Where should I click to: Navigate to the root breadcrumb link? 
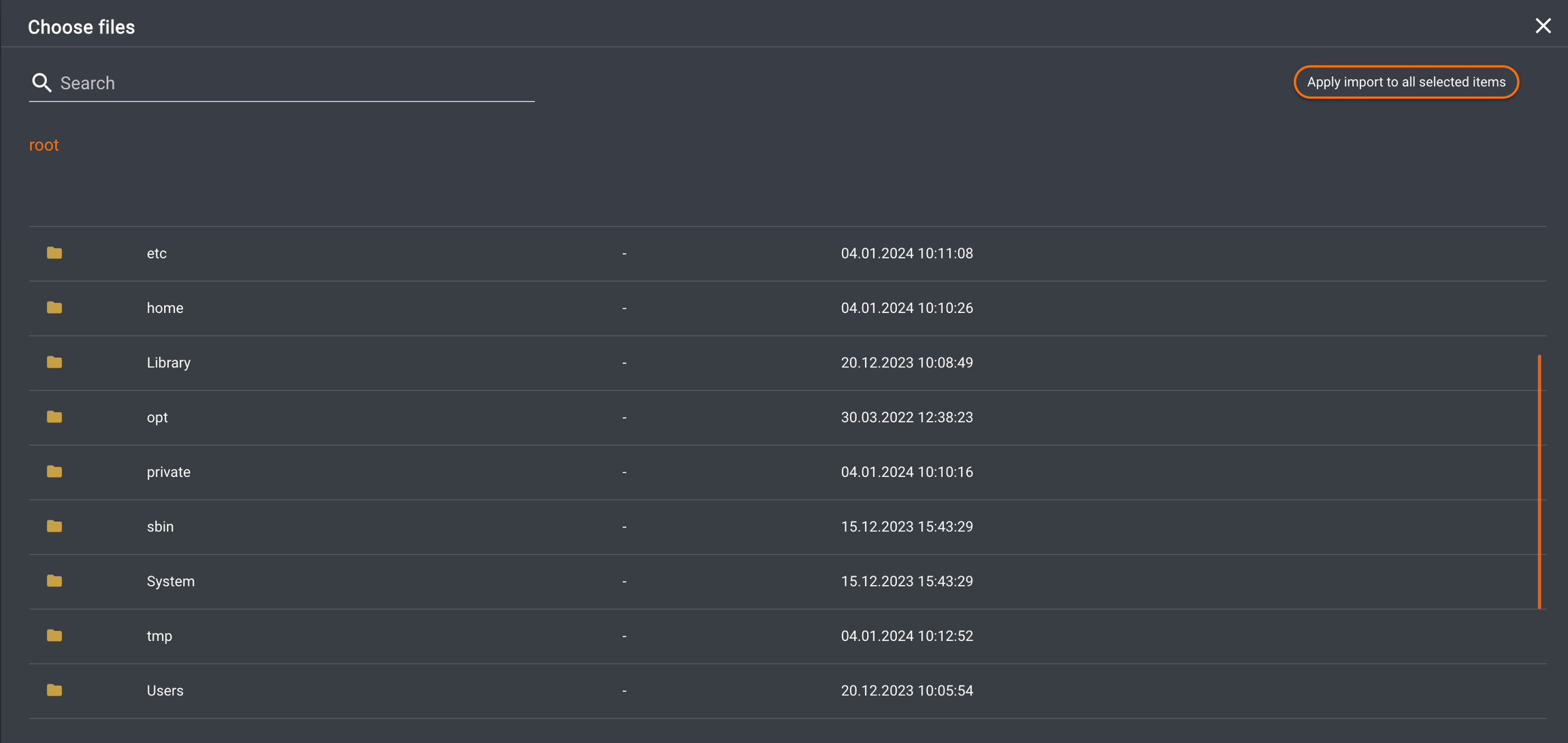pyautogui.click(x=44, y=145)
